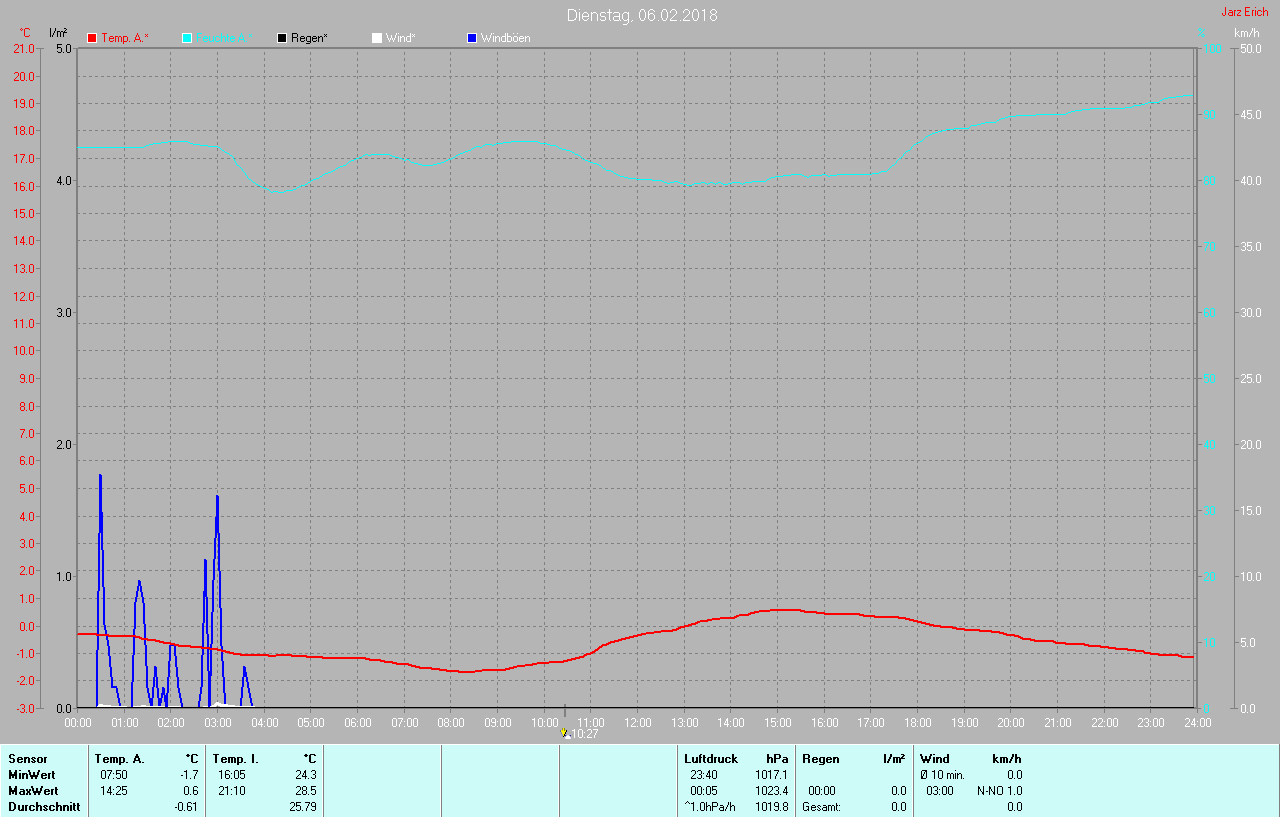Image resolution: width=1280 pixels, height=817 pixels.
Task: Click the minimum pressure value "1017.1"
Action: click(771, 775)
